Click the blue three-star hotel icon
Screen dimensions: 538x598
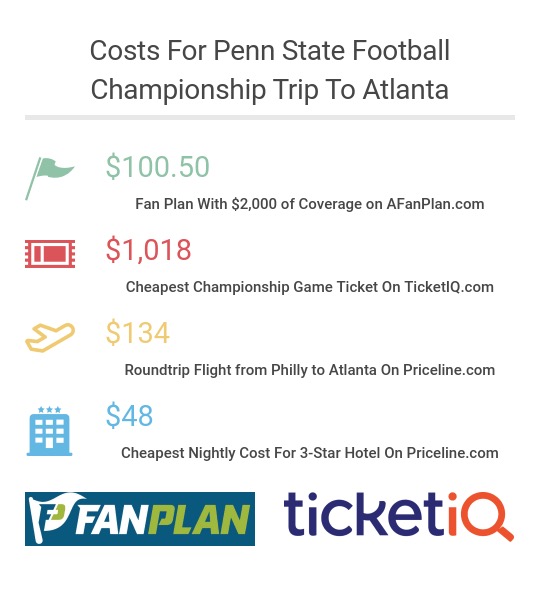[x=50, y=431]
